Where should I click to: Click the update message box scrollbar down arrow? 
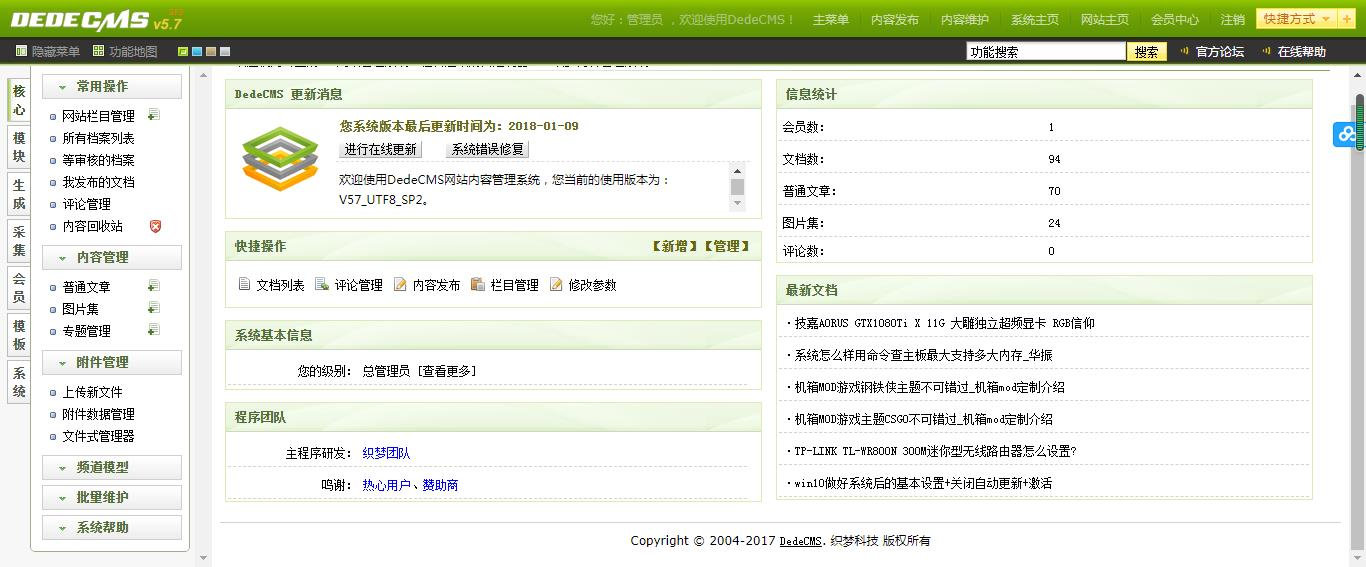[x=738, y=203]
